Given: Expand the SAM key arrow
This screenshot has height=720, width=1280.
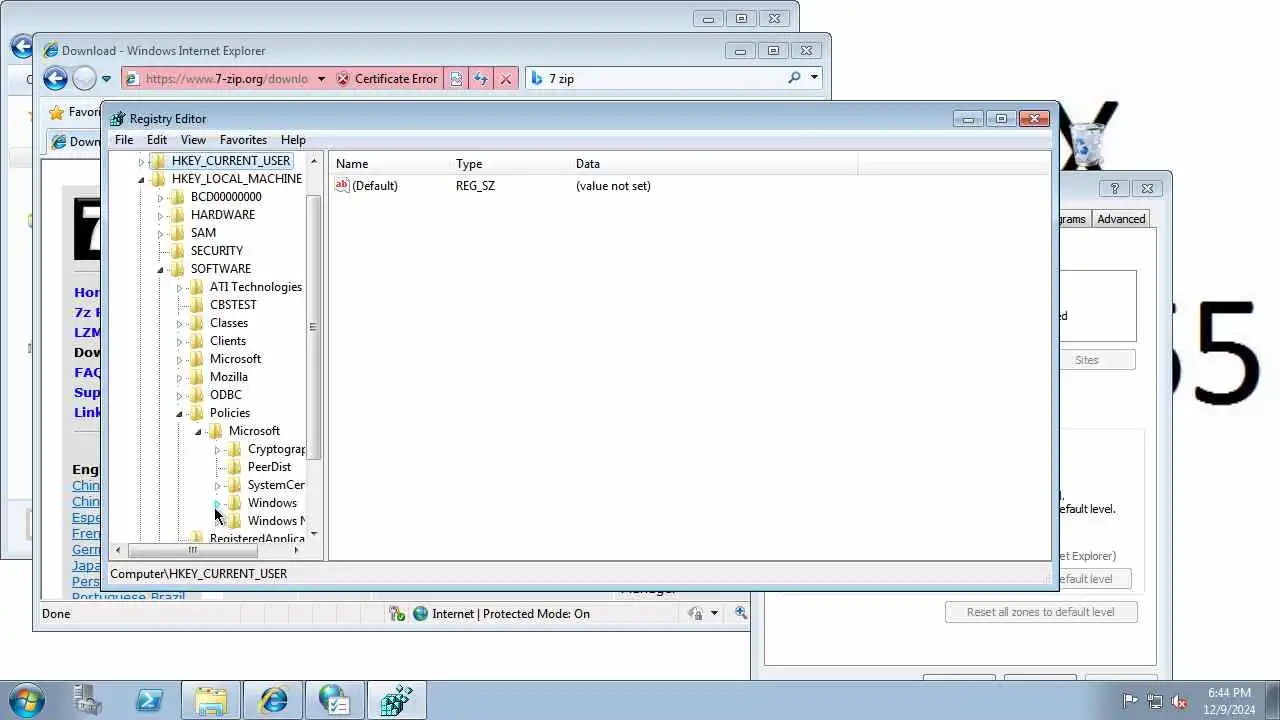Looking at the screenshot, I should click(x=160, y=233).
